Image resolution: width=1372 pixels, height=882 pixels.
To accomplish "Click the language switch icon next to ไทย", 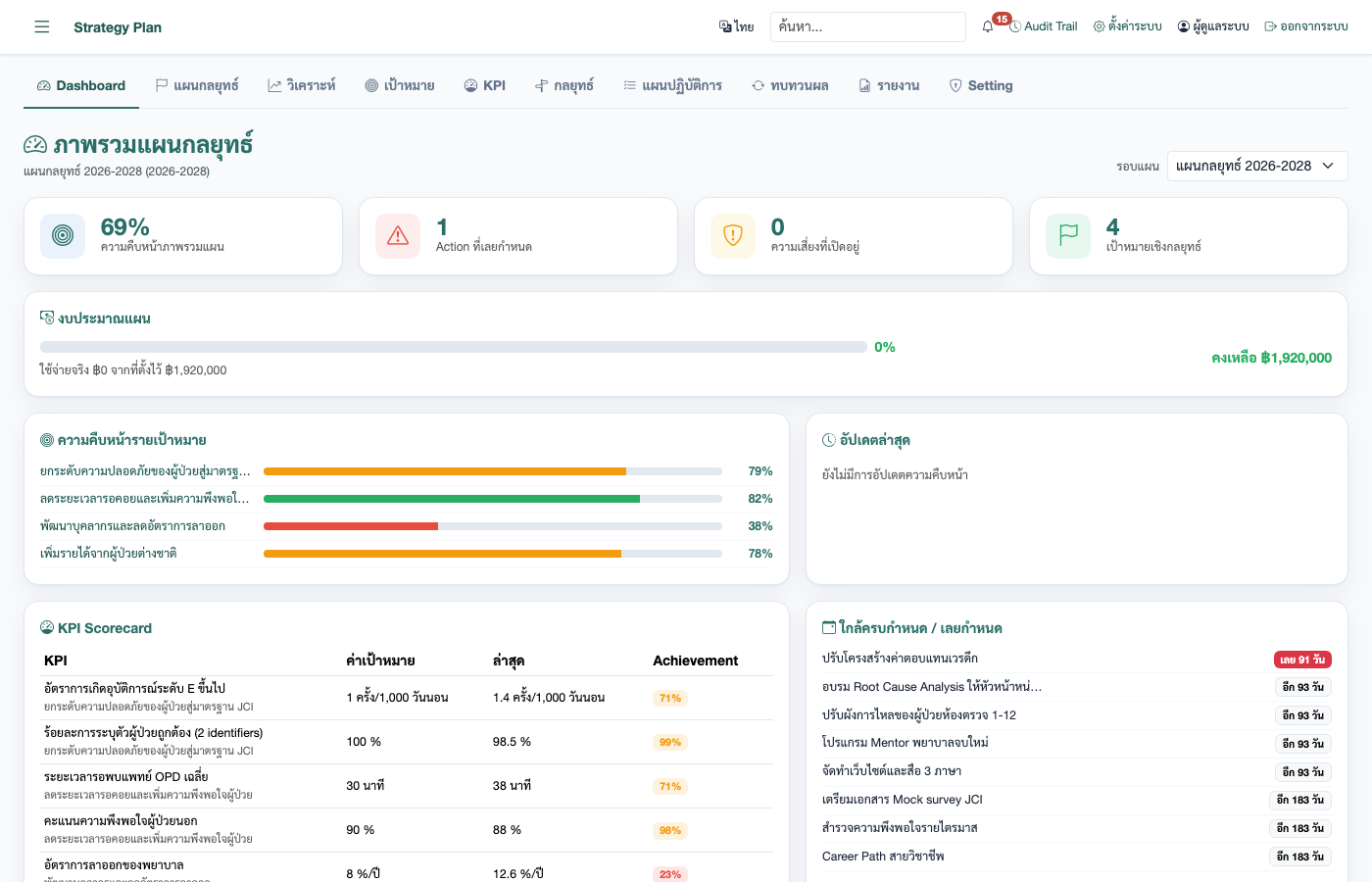I will click(725, 26).
